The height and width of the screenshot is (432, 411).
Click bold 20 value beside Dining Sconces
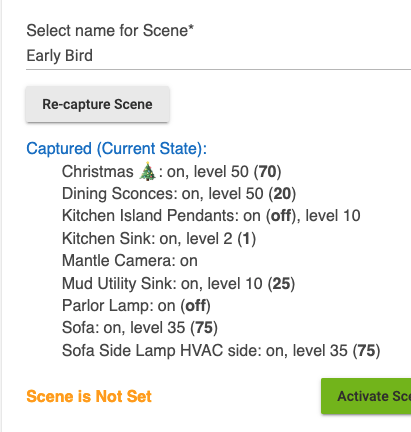point(282,194)
